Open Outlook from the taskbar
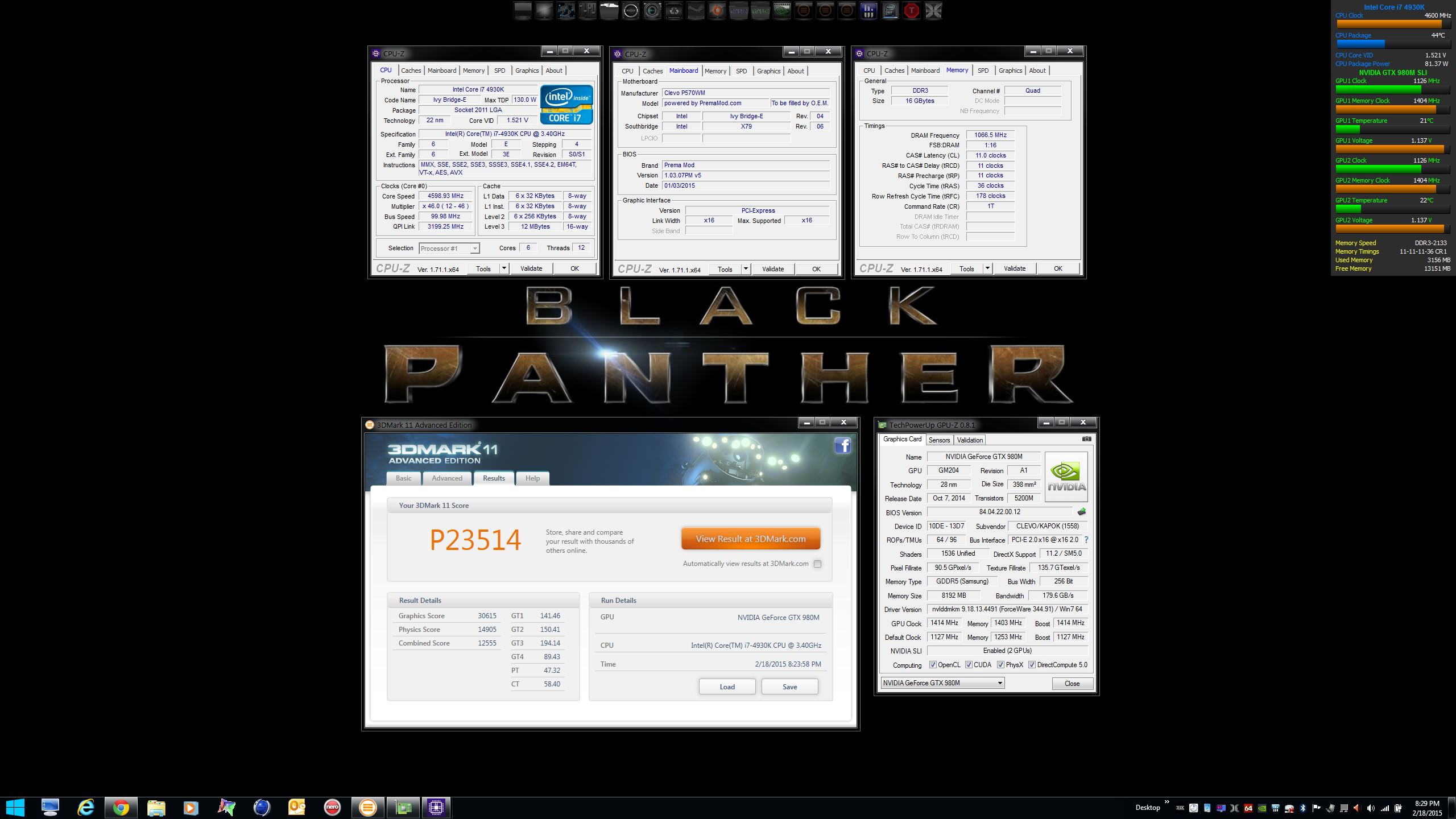Image resolution: width=1456 pixels, height=819 pixels. (297, 808)
